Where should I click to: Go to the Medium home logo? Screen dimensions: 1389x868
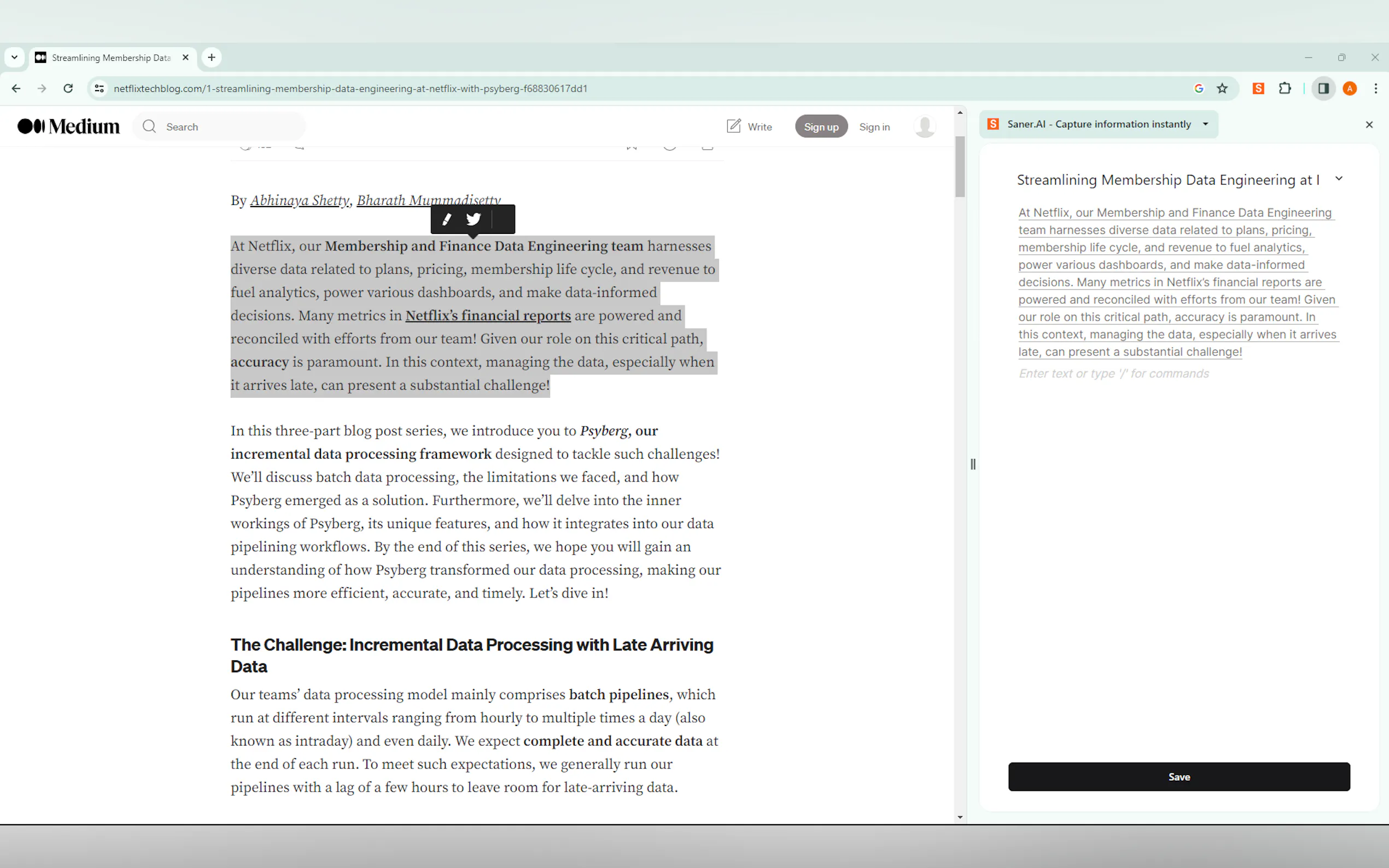click(69, 126)
